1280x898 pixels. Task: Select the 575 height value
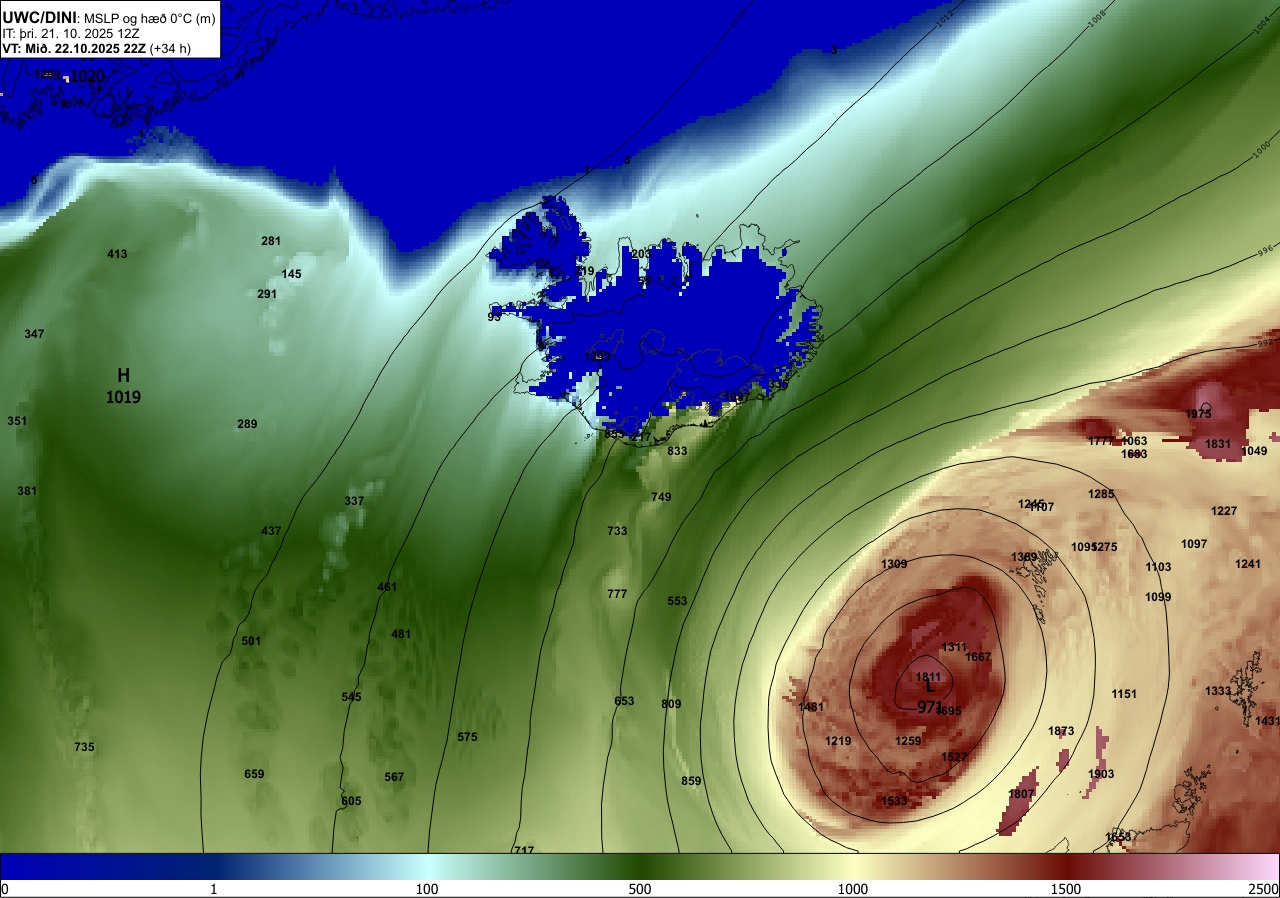tap(467, 737)
